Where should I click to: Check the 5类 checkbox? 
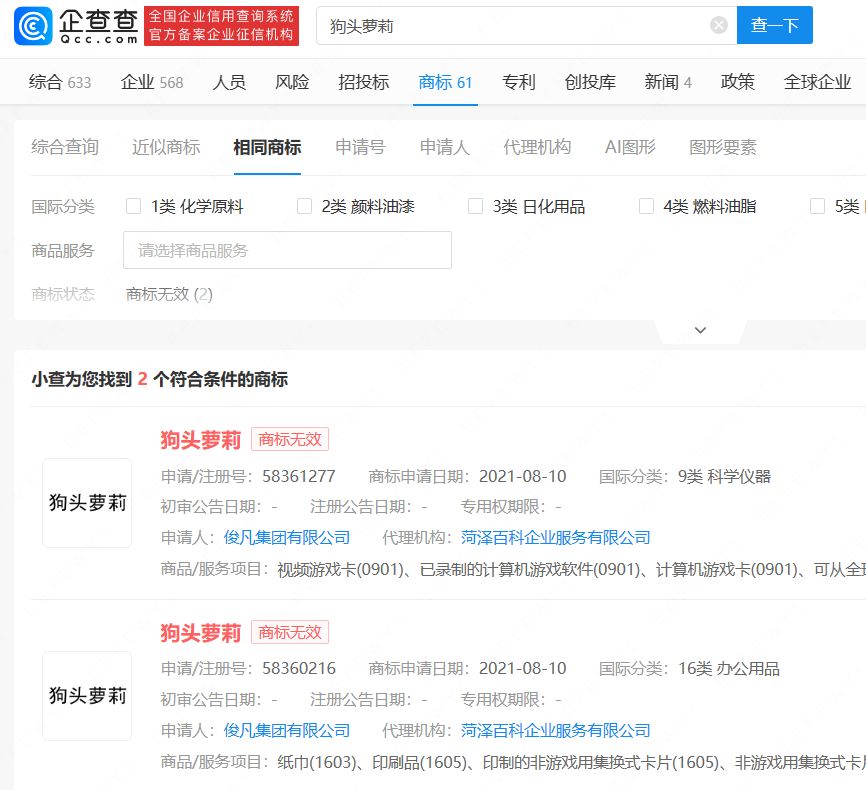(817, 206)
